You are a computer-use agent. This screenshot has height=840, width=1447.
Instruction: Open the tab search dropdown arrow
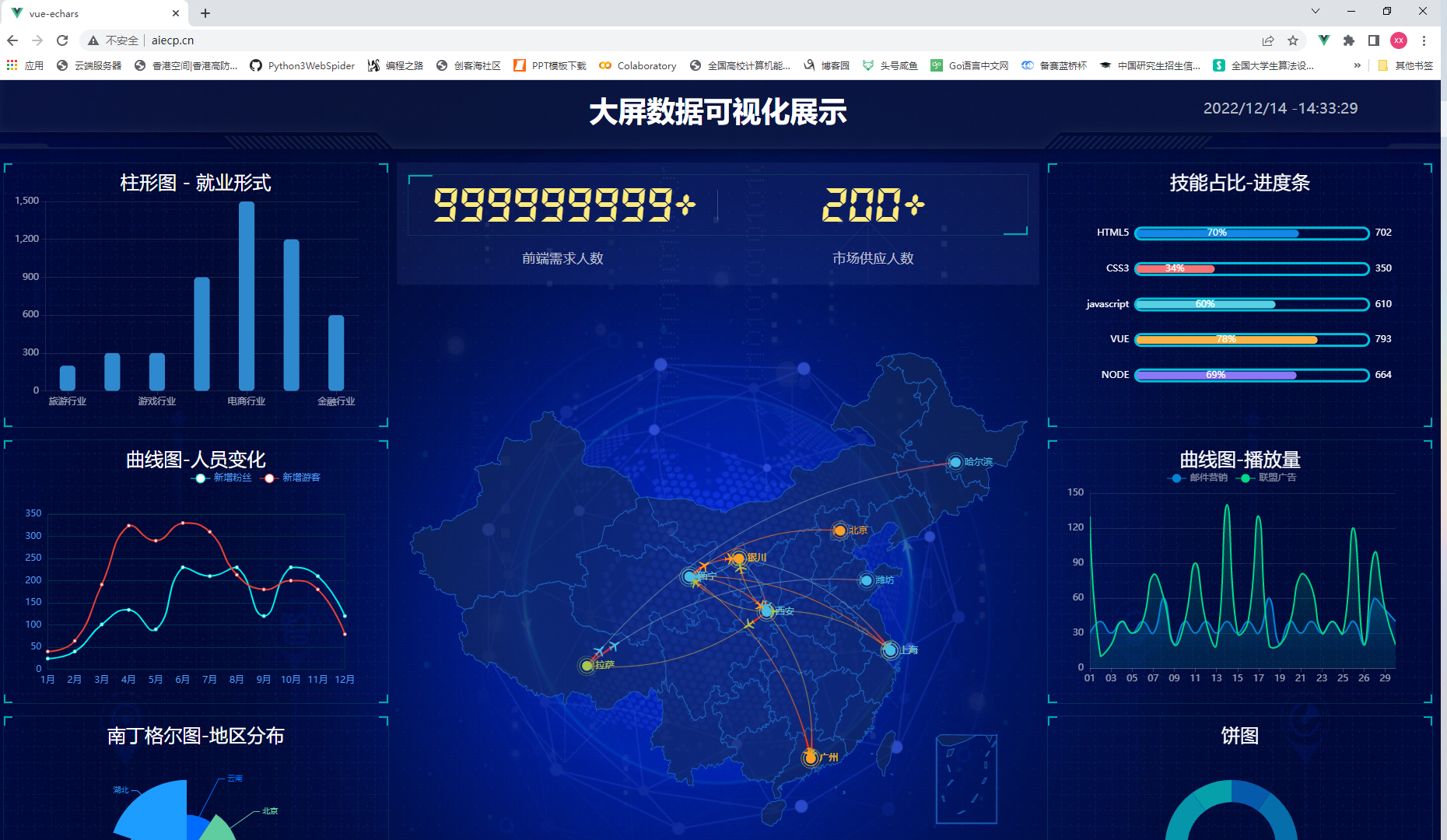1316,11
